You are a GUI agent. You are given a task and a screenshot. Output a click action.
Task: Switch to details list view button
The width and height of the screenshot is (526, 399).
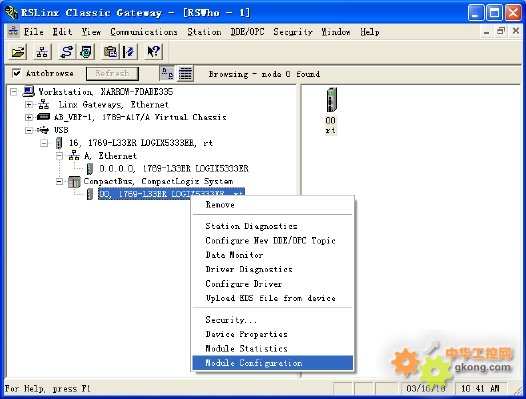185,73
